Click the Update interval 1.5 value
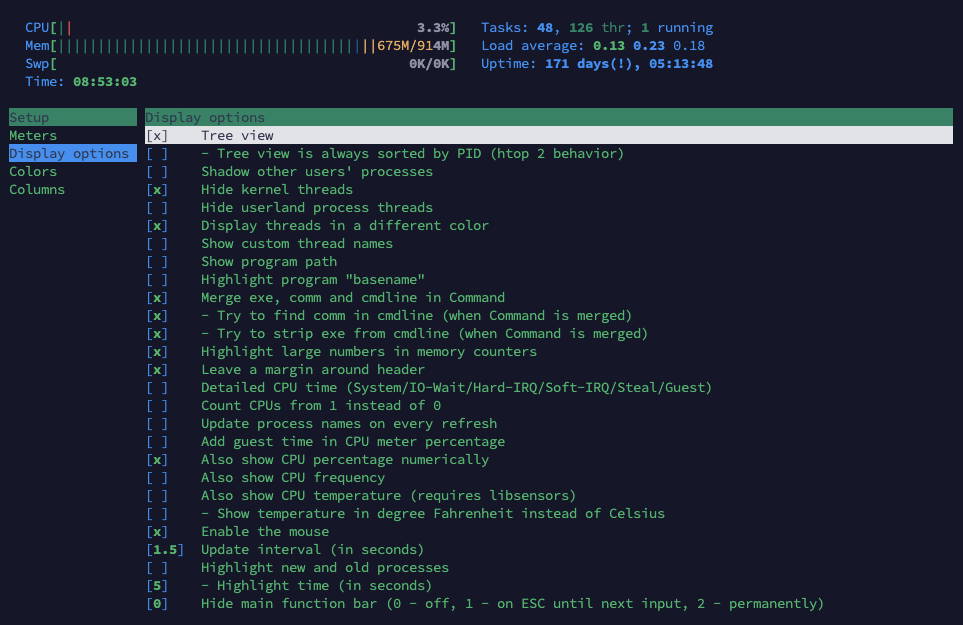The width and height of the screenshot is (963, 625). [x=165, y=550]
